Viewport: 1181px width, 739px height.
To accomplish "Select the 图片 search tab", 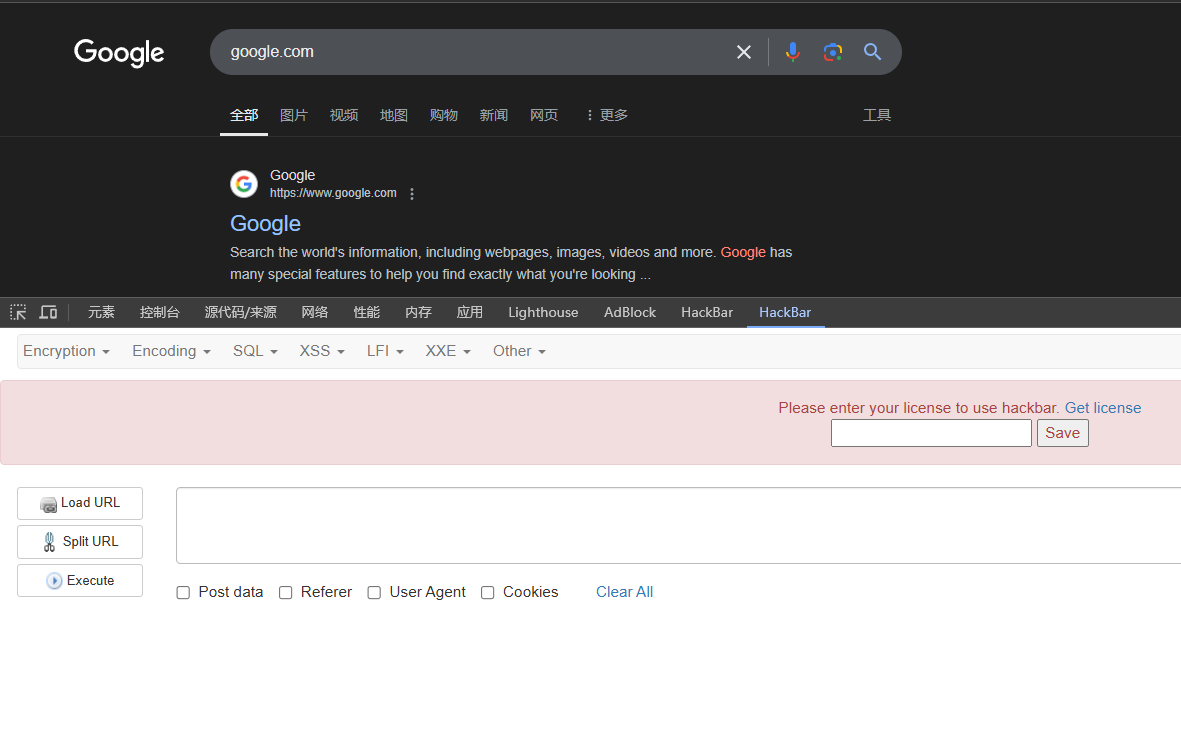I will point(294,115).
